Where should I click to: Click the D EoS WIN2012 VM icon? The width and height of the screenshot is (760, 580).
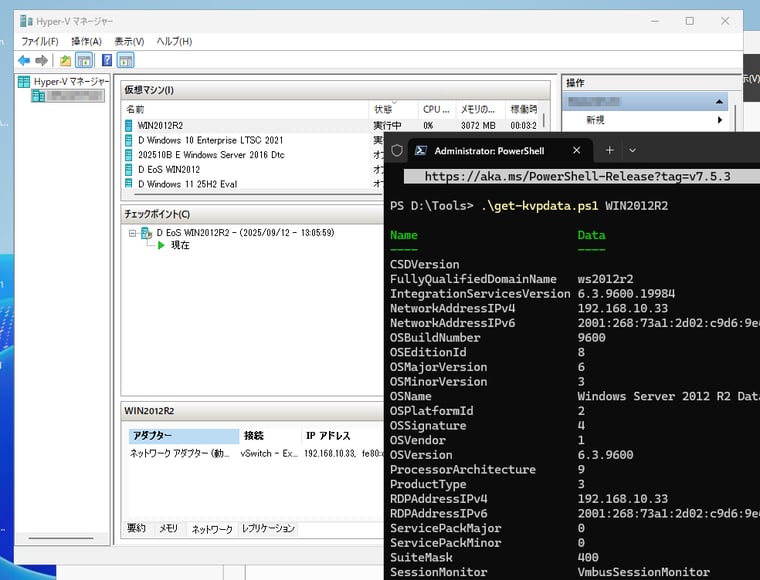pos(128,170)
